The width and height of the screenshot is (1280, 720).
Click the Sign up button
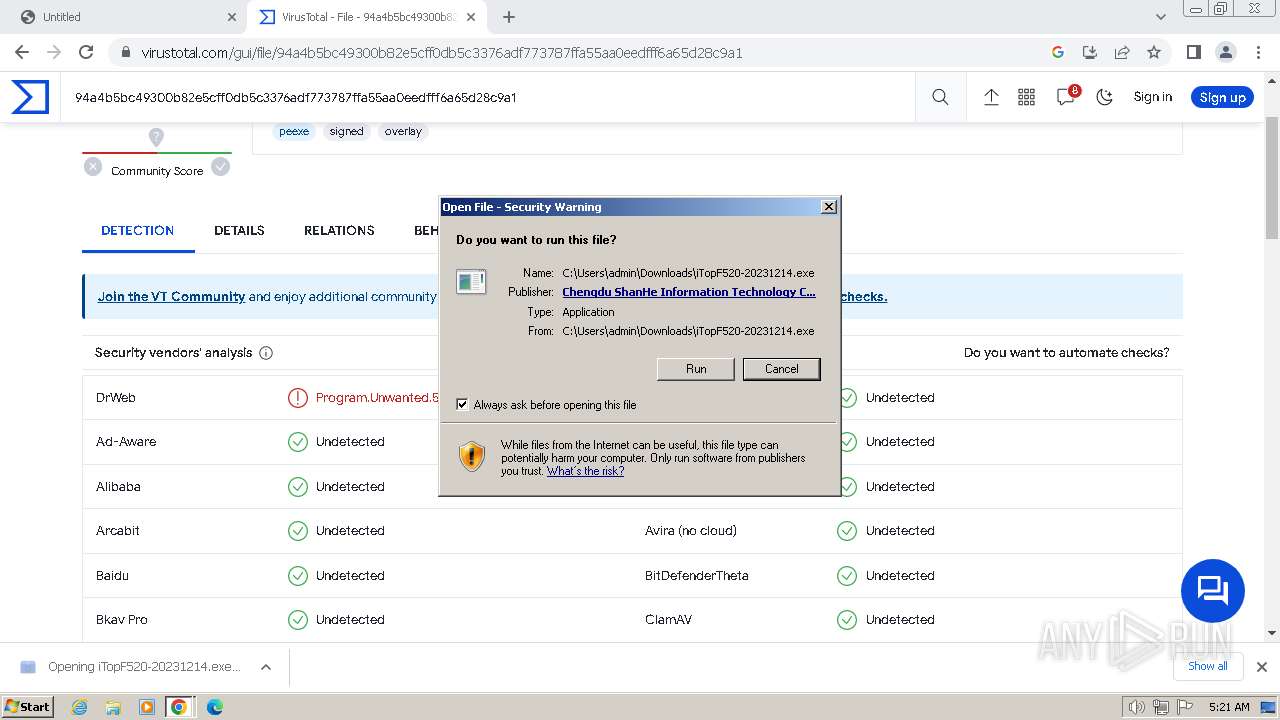tap(1222, 97)
